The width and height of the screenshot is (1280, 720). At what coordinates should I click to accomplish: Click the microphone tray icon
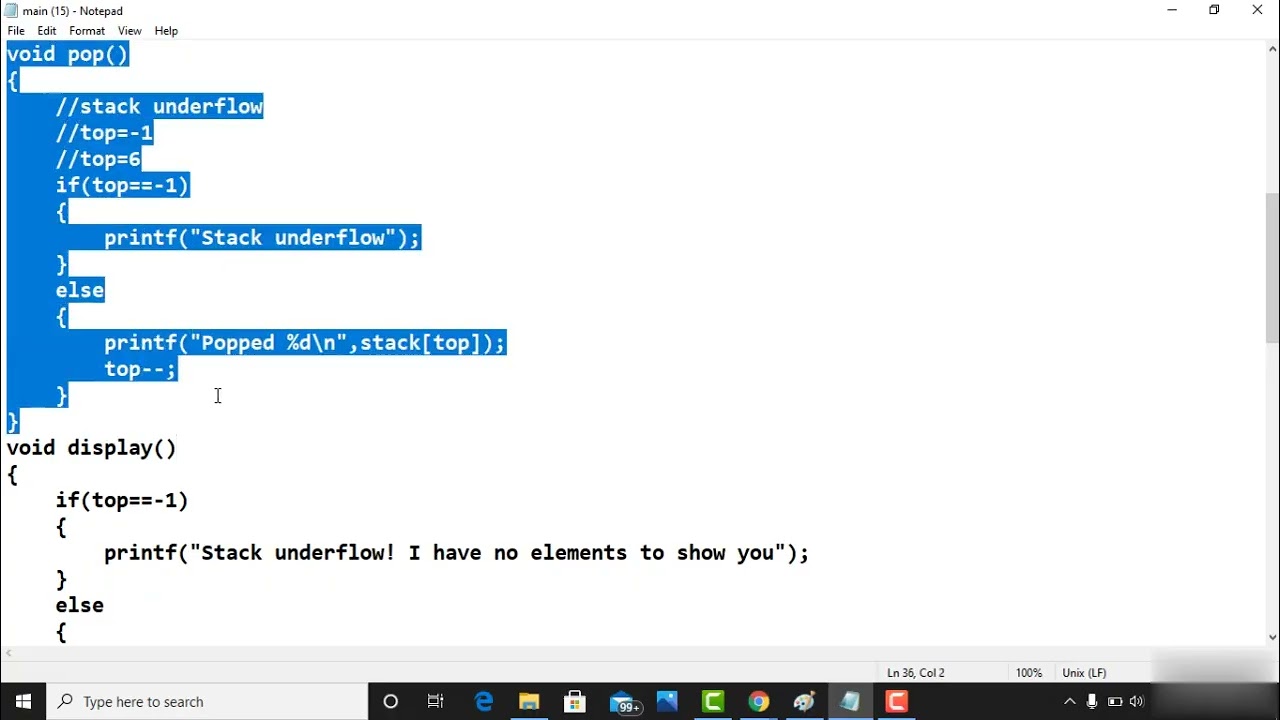coord(1092,702)
